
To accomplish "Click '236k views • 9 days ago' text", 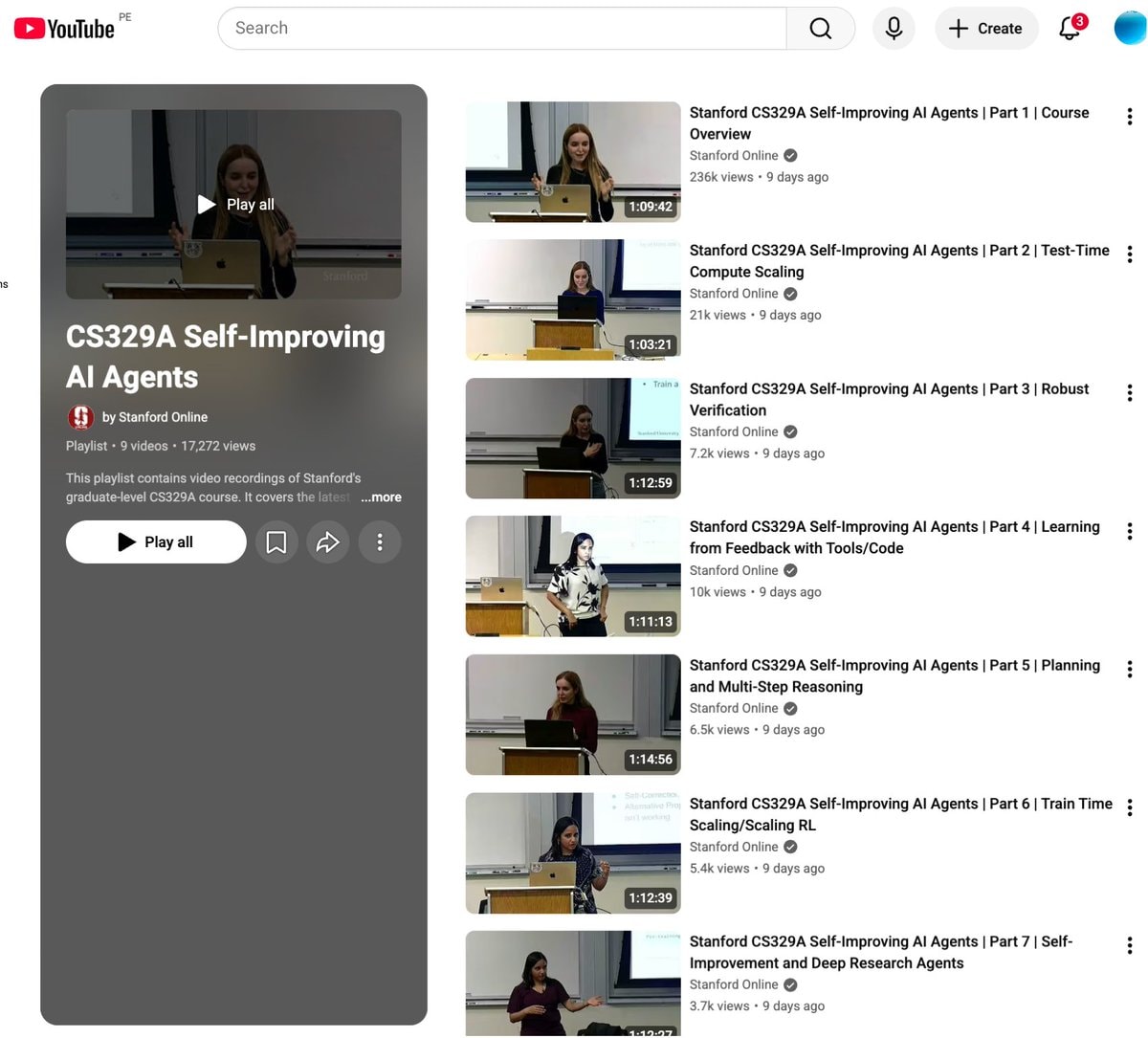I will 759,177.
